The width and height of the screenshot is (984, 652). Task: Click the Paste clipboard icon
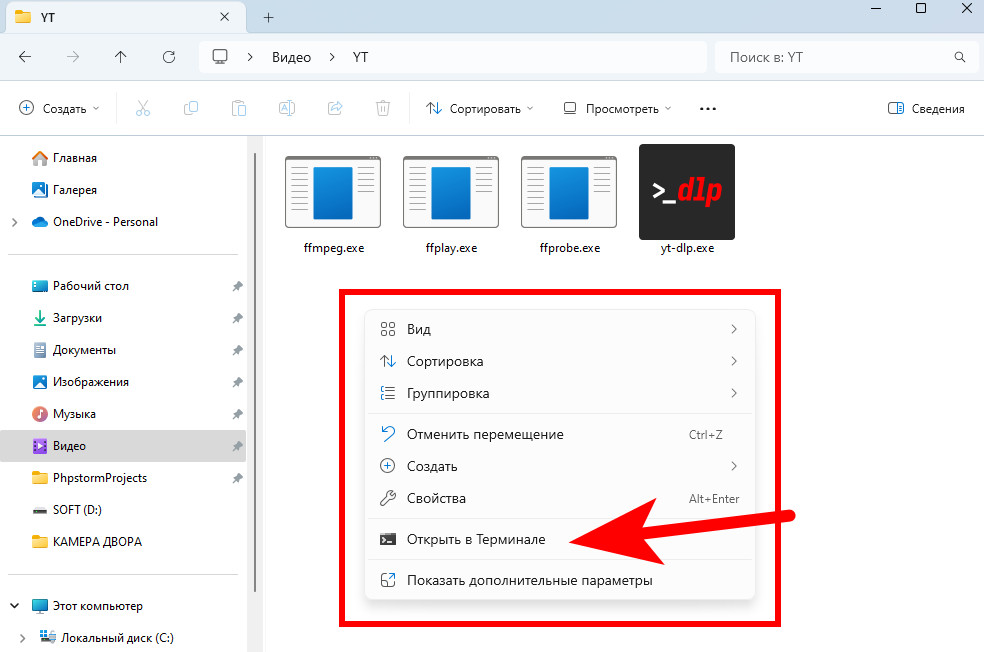[x=239, y=108]
